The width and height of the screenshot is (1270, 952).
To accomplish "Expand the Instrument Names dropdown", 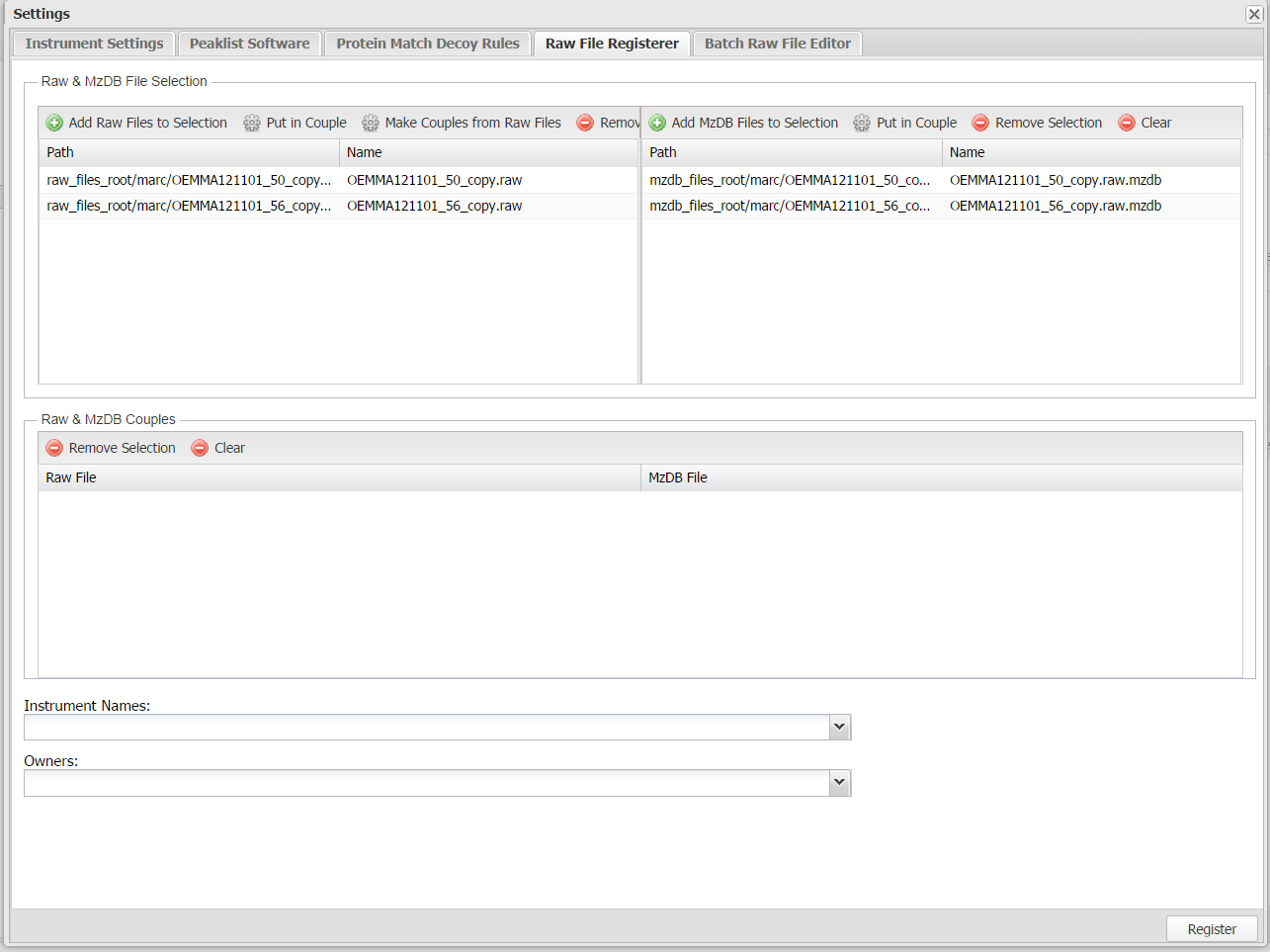I will click(839, 728).
